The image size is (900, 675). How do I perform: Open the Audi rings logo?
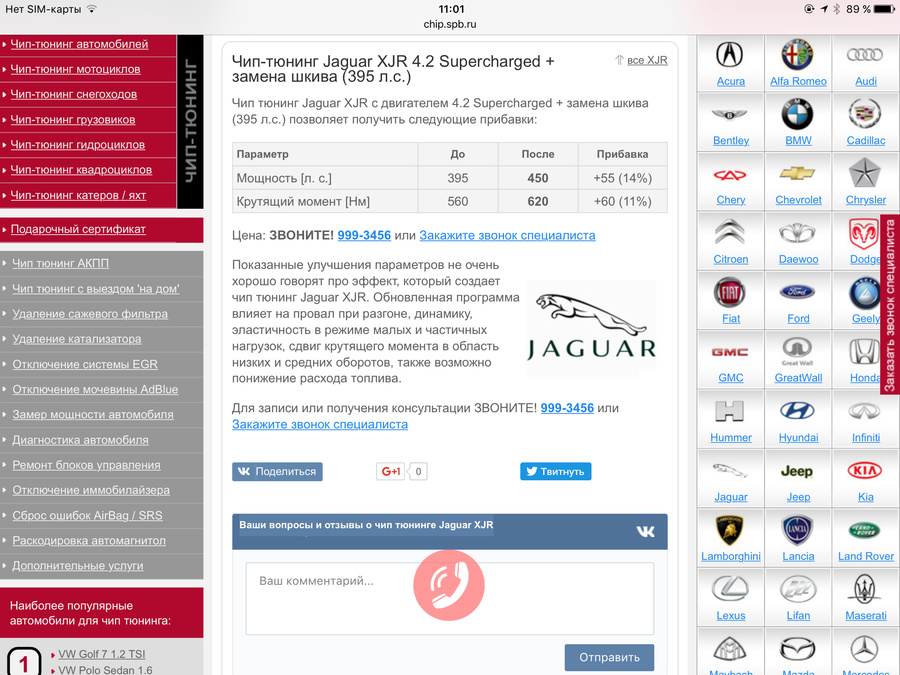pyautogui.click(x=865, y=55)
